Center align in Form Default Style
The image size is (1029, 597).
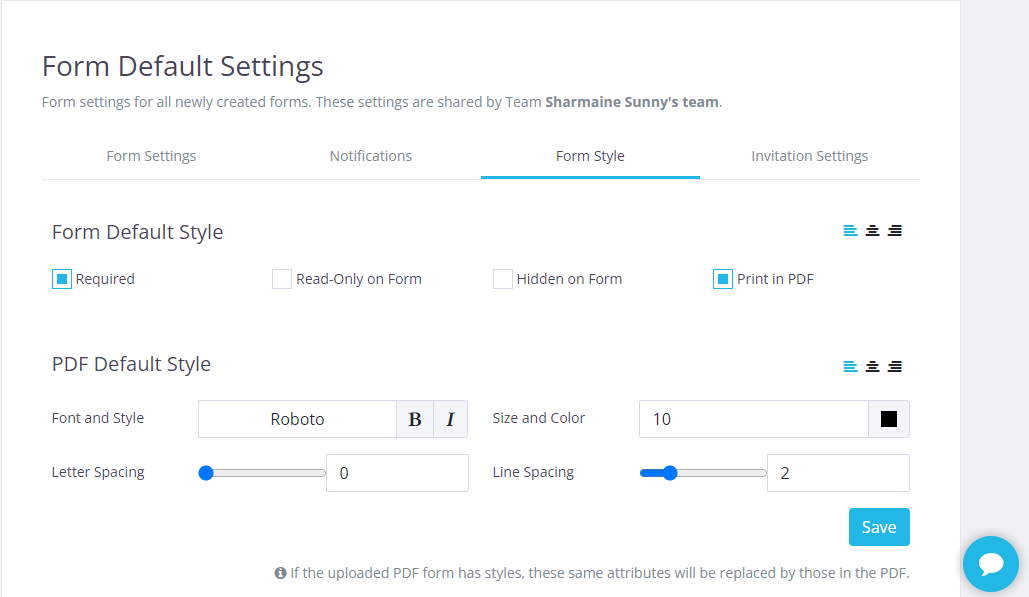click(x=872, y=231)
